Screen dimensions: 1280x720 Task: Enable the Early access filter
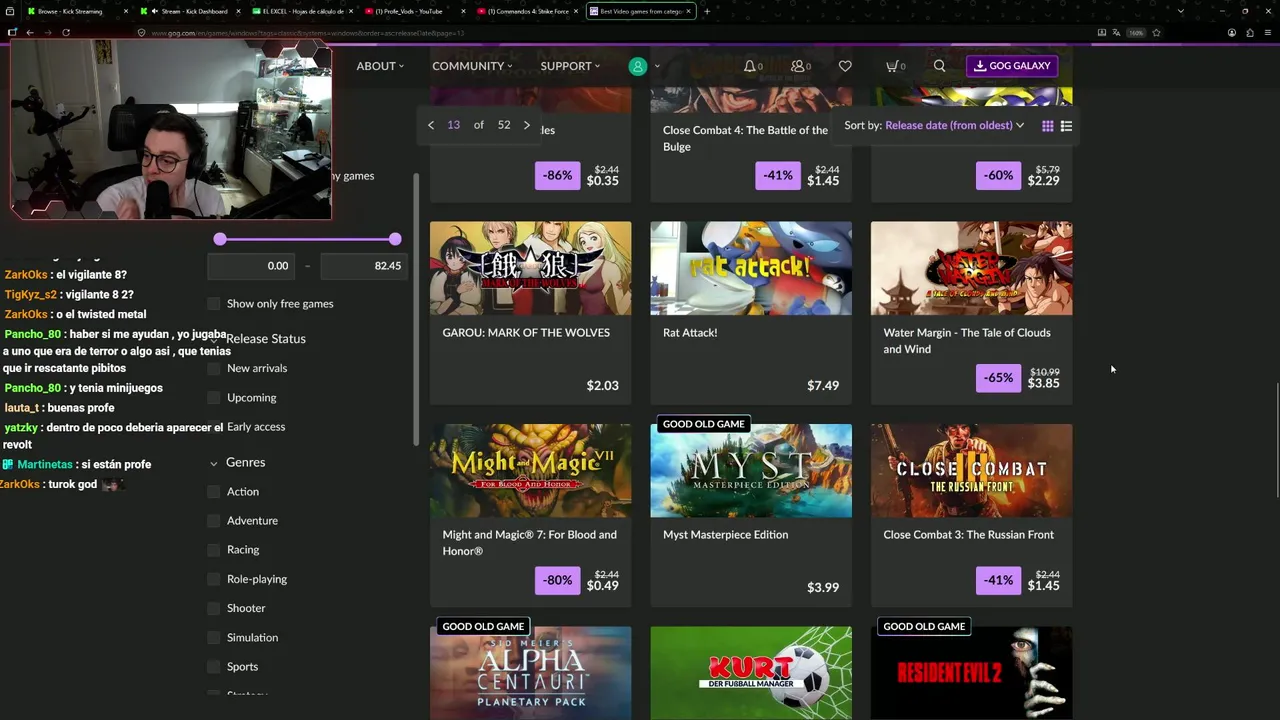pos(213,427)
